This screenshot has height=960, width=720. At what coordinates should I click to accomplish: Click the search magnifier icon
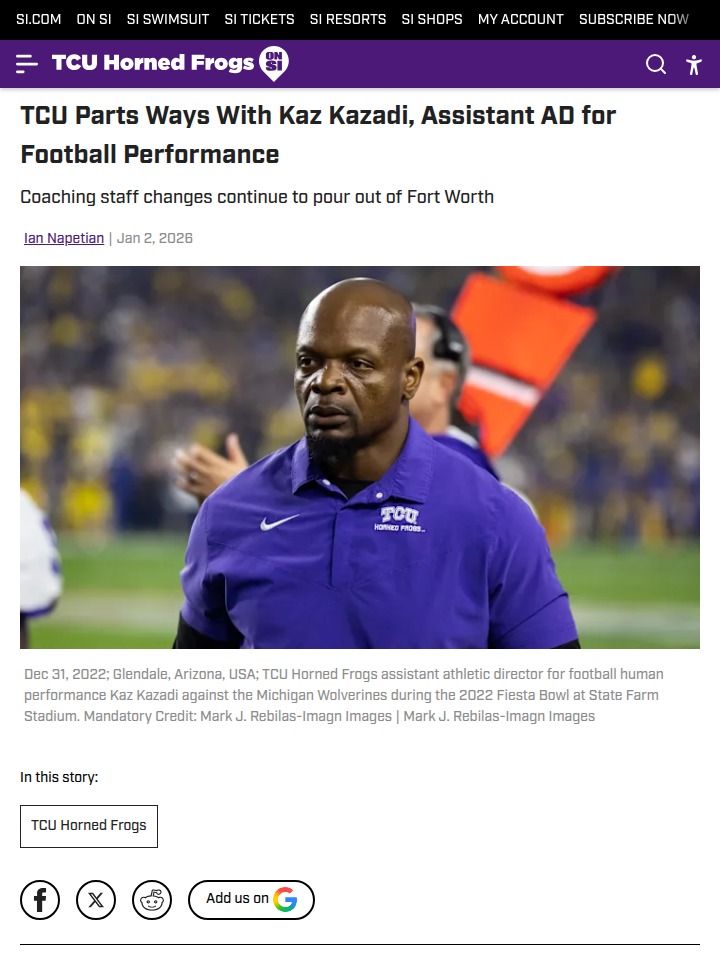tap(656, 64)
